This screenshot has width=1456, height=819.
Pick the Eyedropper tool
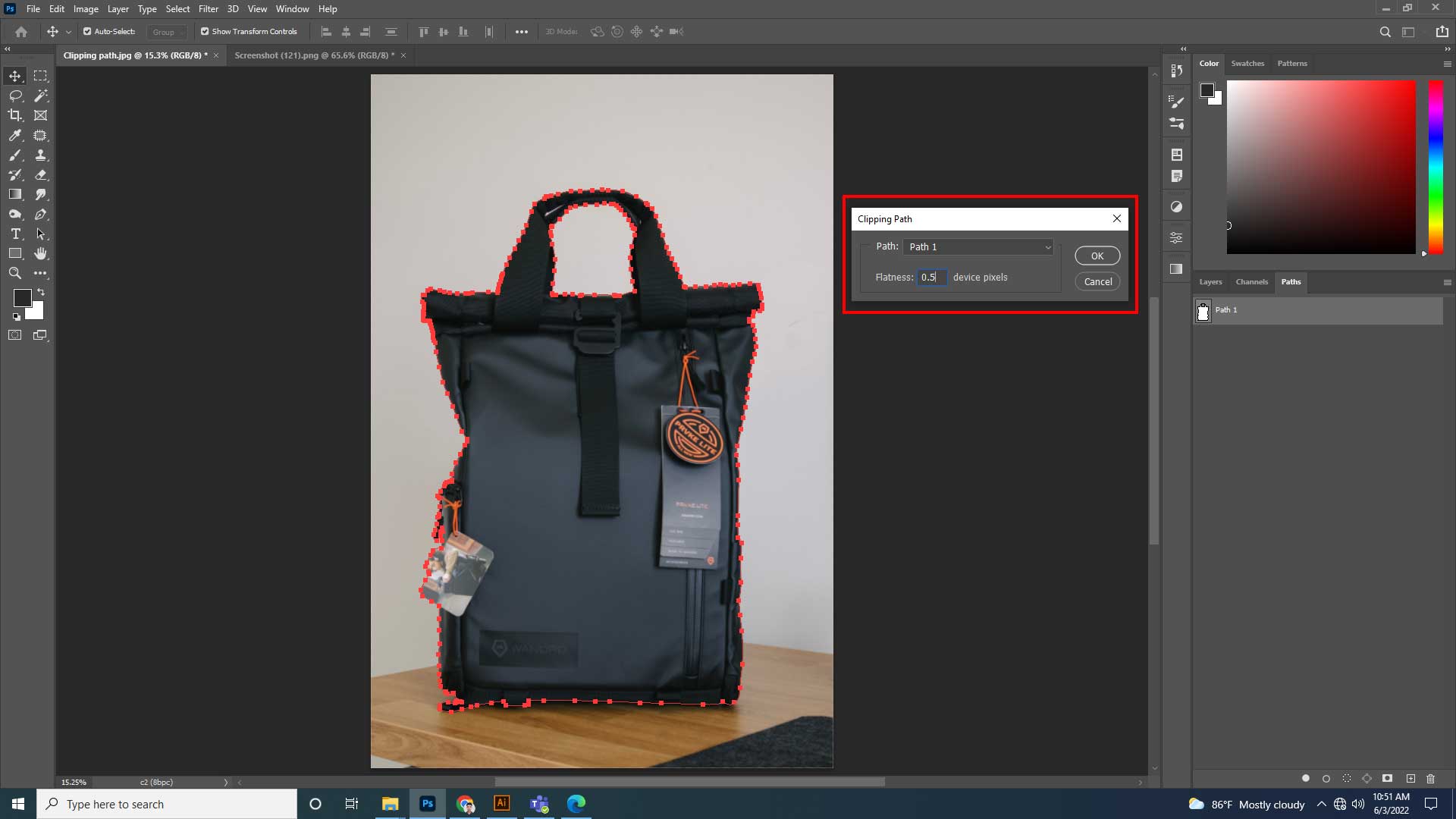click(x=14, y=136)
